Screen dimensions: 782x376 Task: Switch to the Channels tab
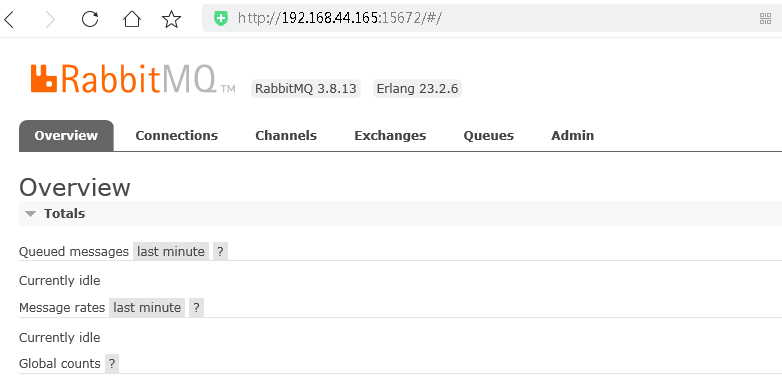[286, 136]
